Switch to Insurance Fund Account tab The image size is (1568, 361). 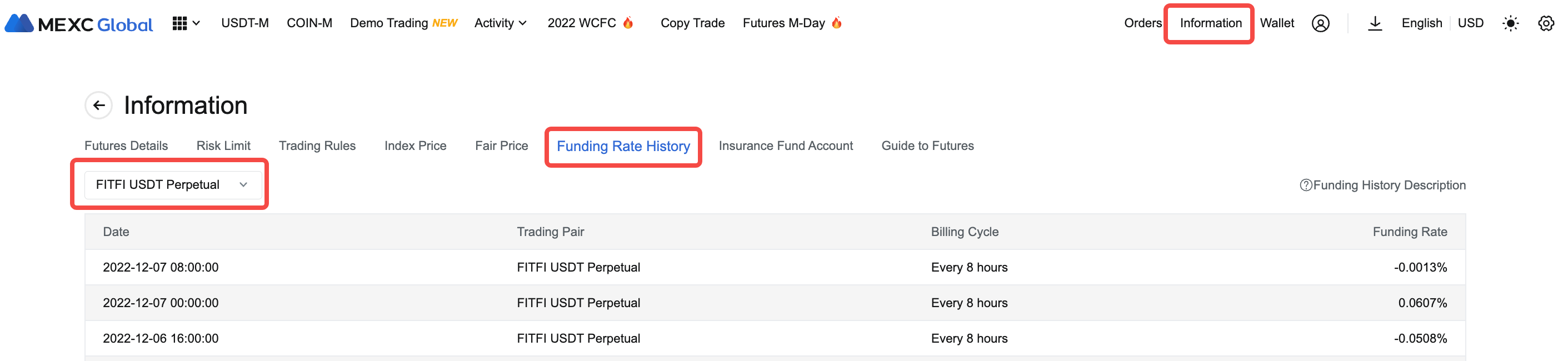(x=785, y=146)
